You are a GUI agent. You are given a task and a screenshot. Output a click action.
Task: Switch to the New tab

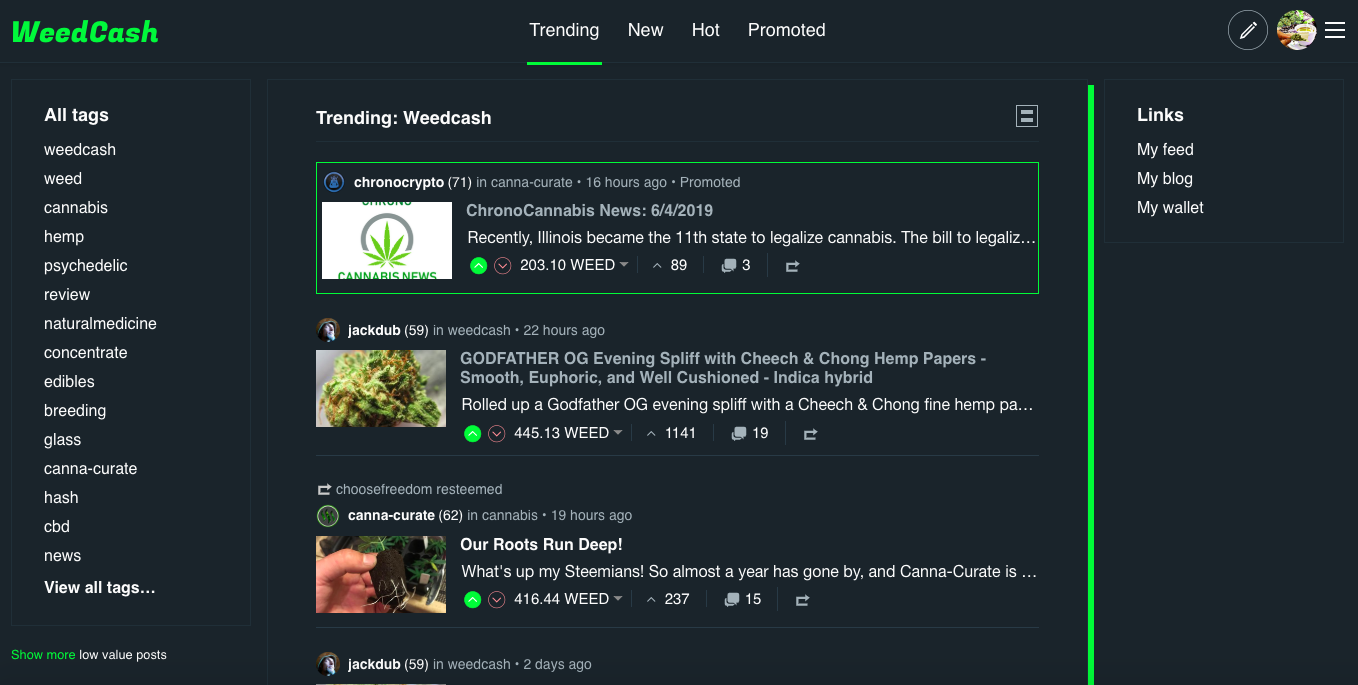coord(645,31)
